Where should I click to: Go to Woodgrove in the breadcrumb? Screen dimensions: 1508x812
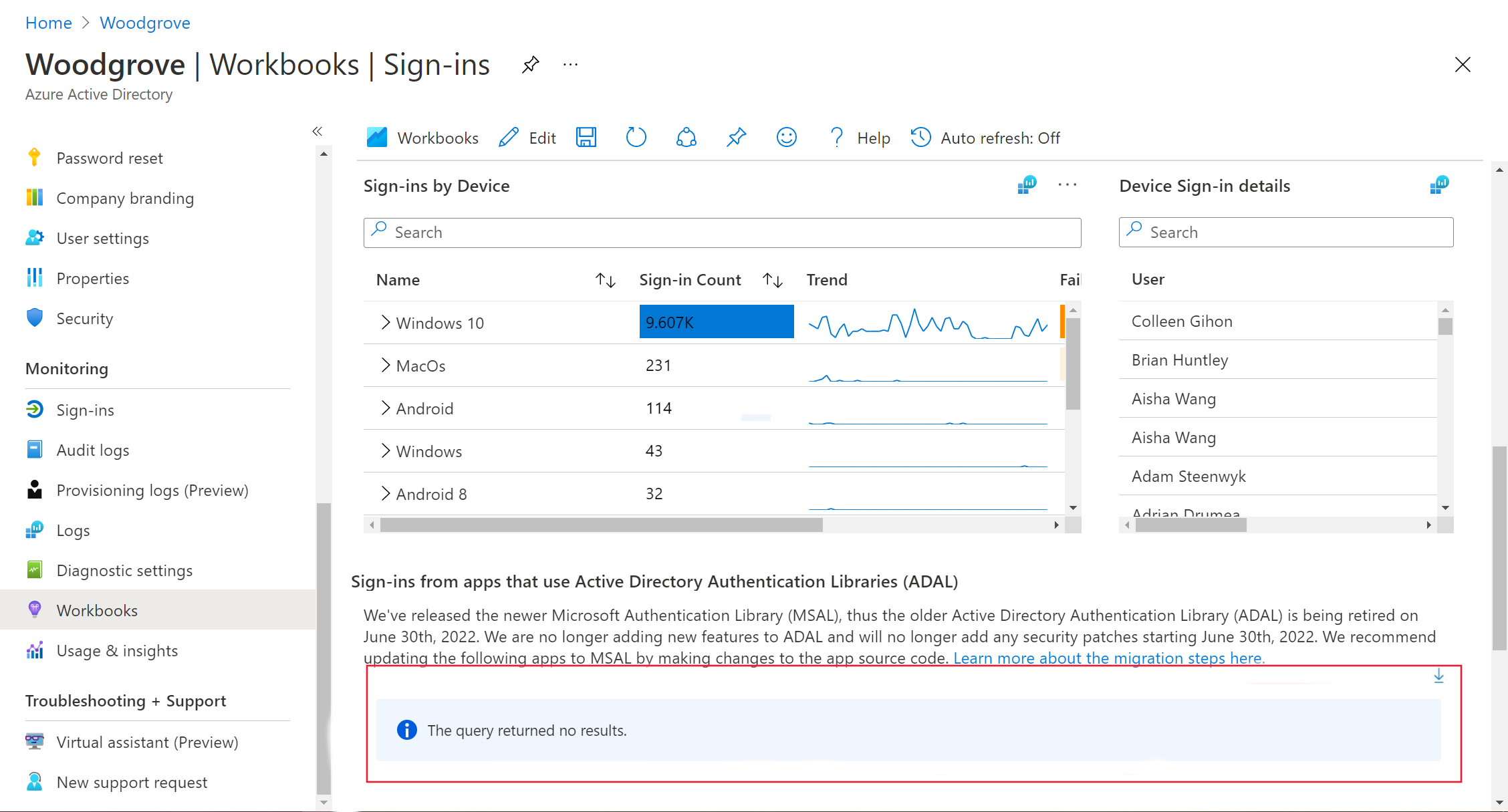[145, 23]
